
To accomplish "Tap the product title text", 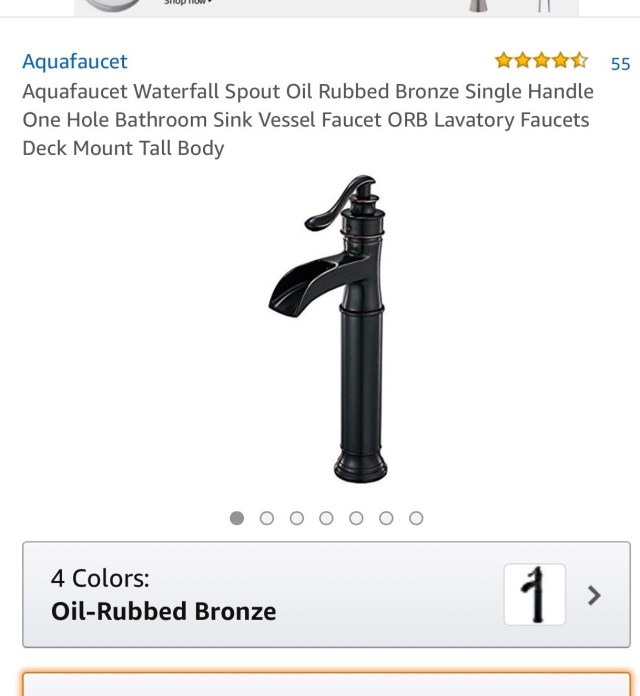I will coord(308,120).
